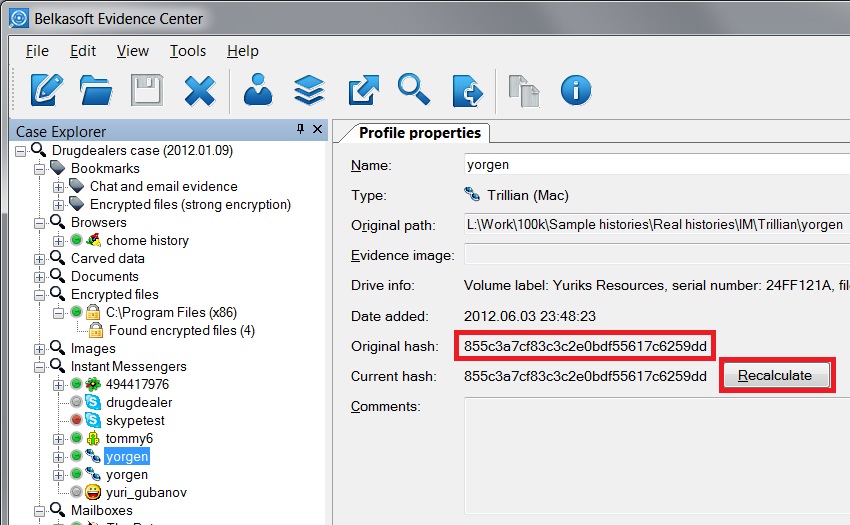Click the magnifying glass search toolbar icon

[x=414, y=89]
